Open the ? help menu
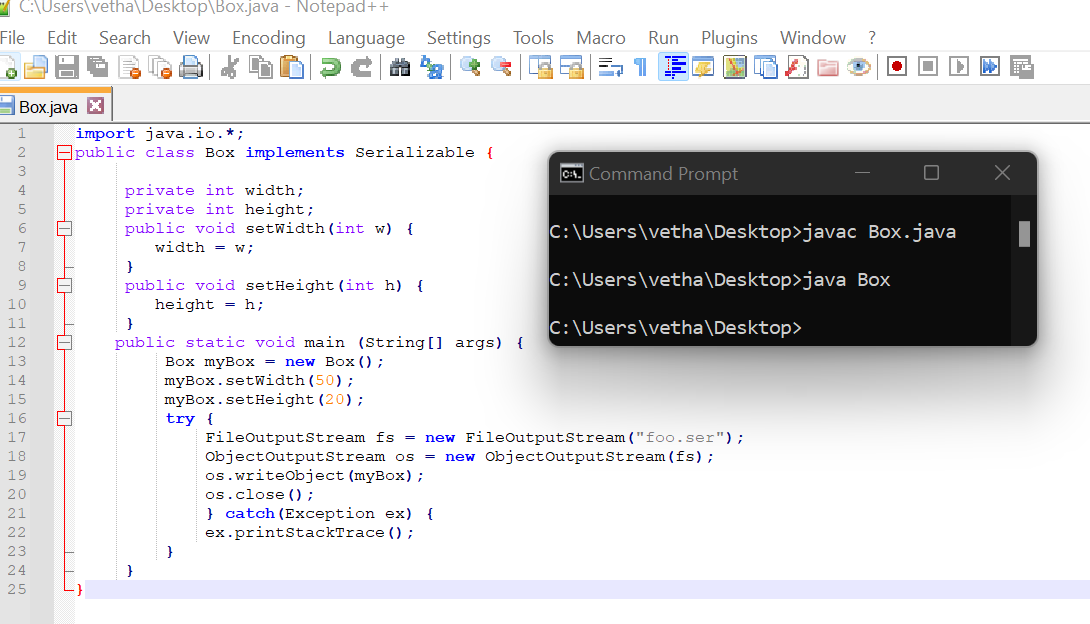The image size is (1090, 624). [872, 38]
